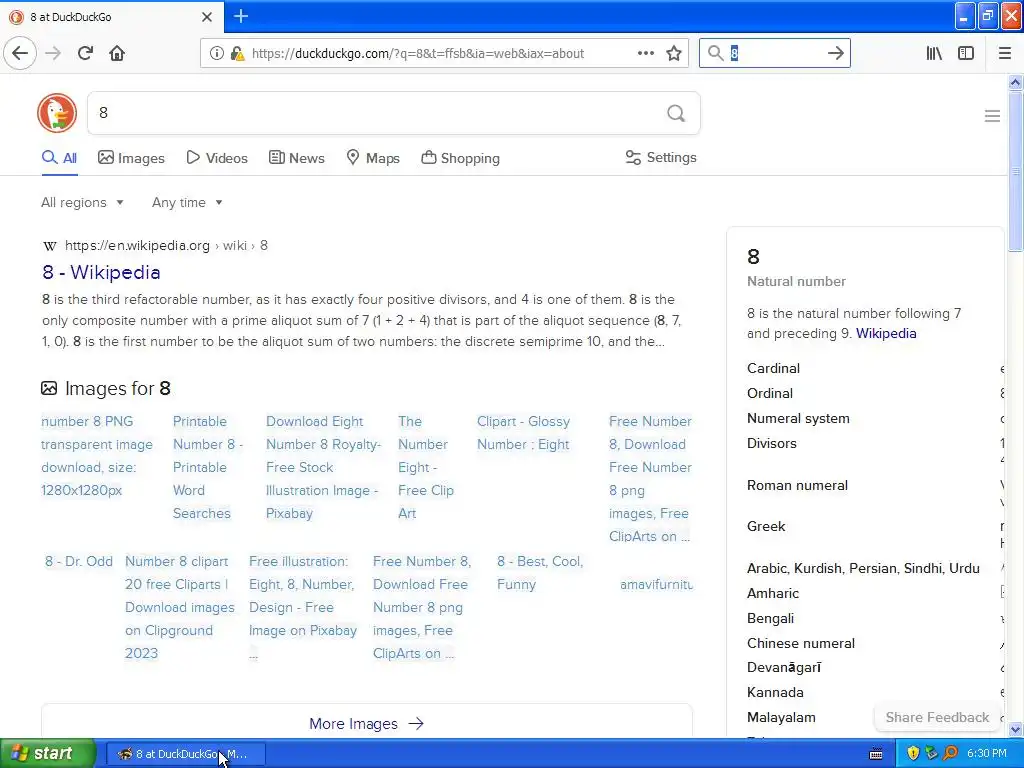
Task: Switch to the All results tab
Action: pos(59,158)
